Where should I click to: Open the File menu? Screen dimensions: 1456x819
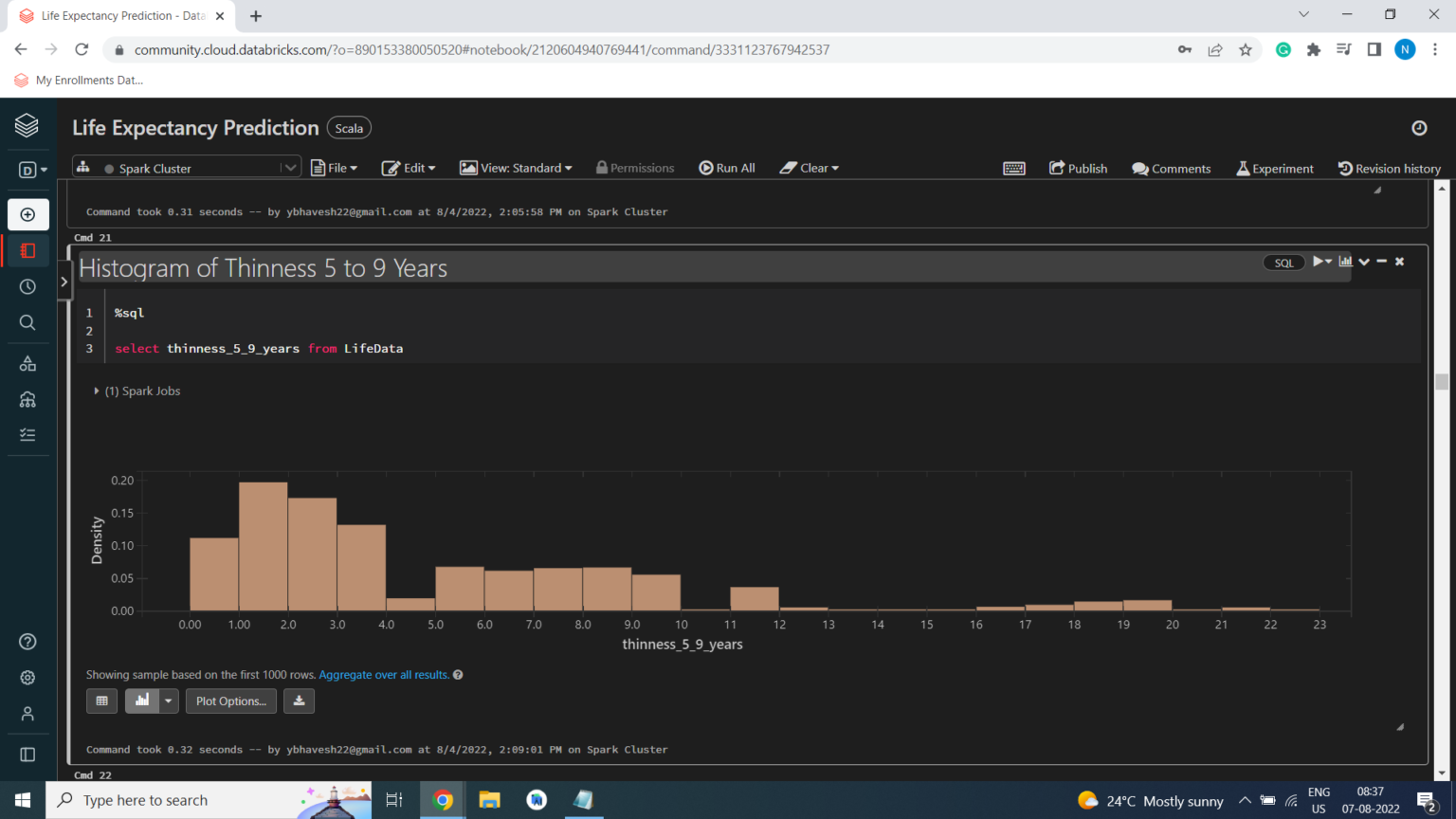click(335, 168)
